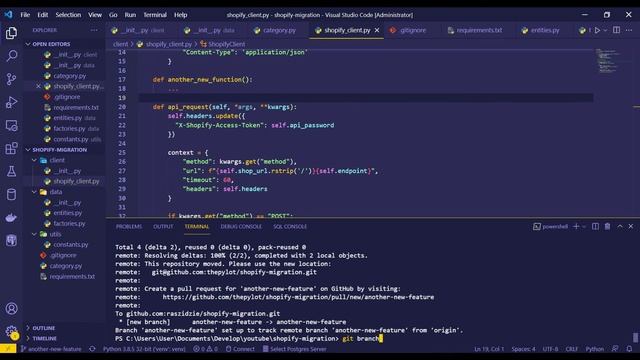The width and height of the screenshot is (640, 360).
Task: Click the feedback icon in status bar
Action: click(615, 349)
